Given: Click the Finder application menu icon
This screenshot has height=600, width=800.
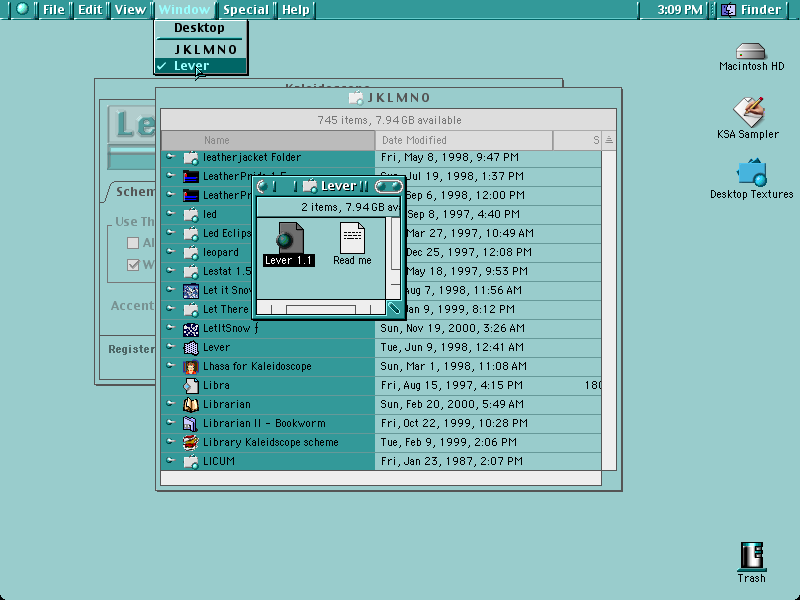Looking at the screenshot, I should (729, 10).
